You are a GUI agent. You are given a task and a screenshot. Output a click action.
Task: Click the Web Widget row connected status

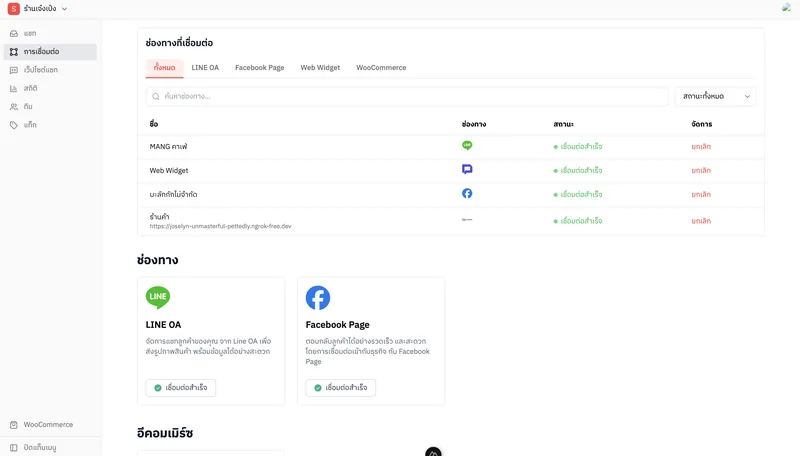578,171
